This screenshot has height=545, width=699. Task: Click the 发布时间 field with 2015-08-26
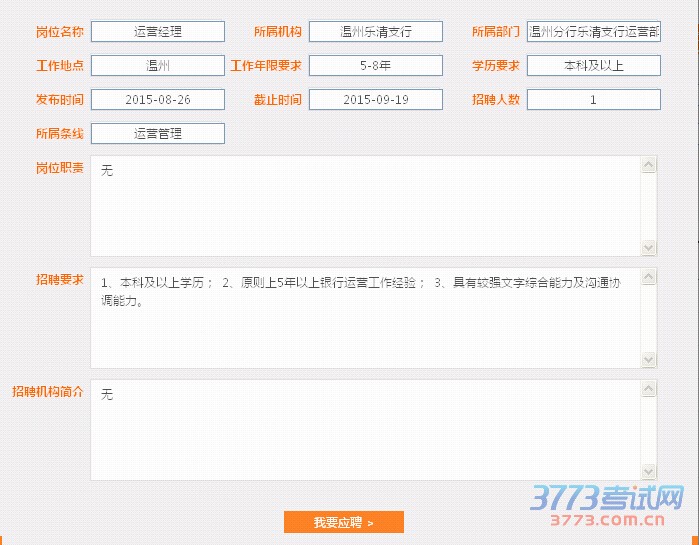click(158, 100)
